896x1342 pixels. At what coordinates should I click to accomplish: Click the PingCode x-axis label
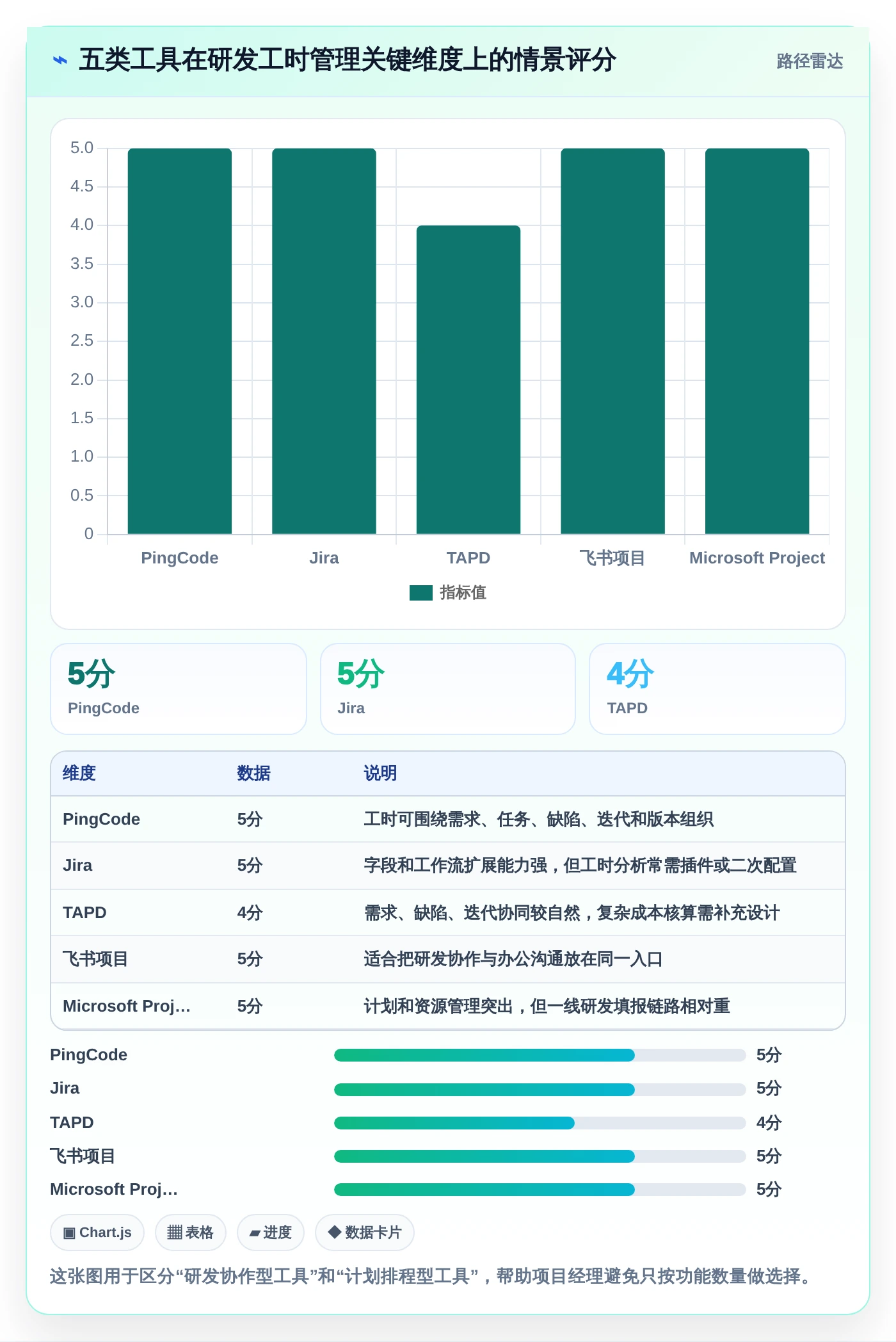click(x=180, y=558)
